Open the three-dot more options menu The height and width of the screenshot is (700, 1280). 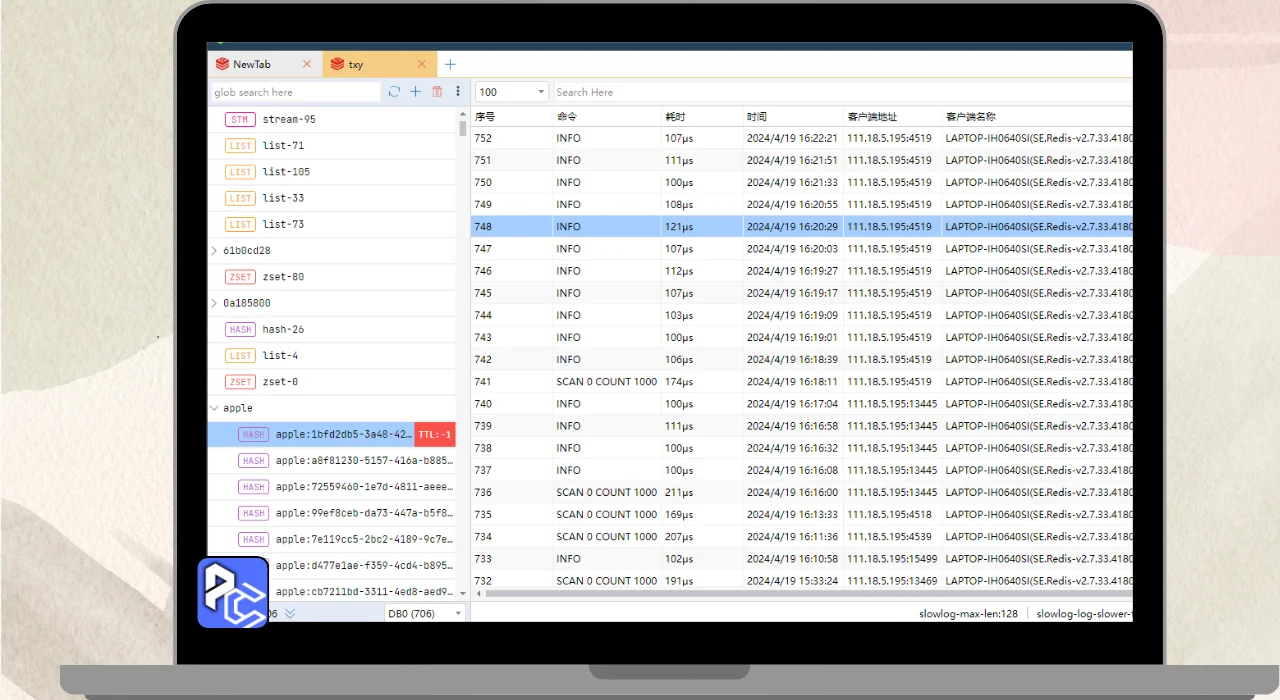(458, 92)
